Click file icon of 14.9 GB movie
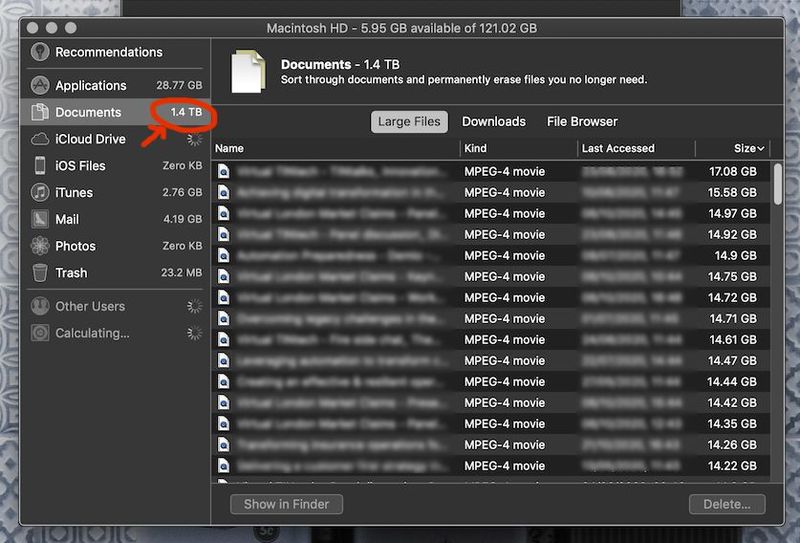Image resolution: width=800 pixels, height=543 pixels. click(x=223, y=255)
